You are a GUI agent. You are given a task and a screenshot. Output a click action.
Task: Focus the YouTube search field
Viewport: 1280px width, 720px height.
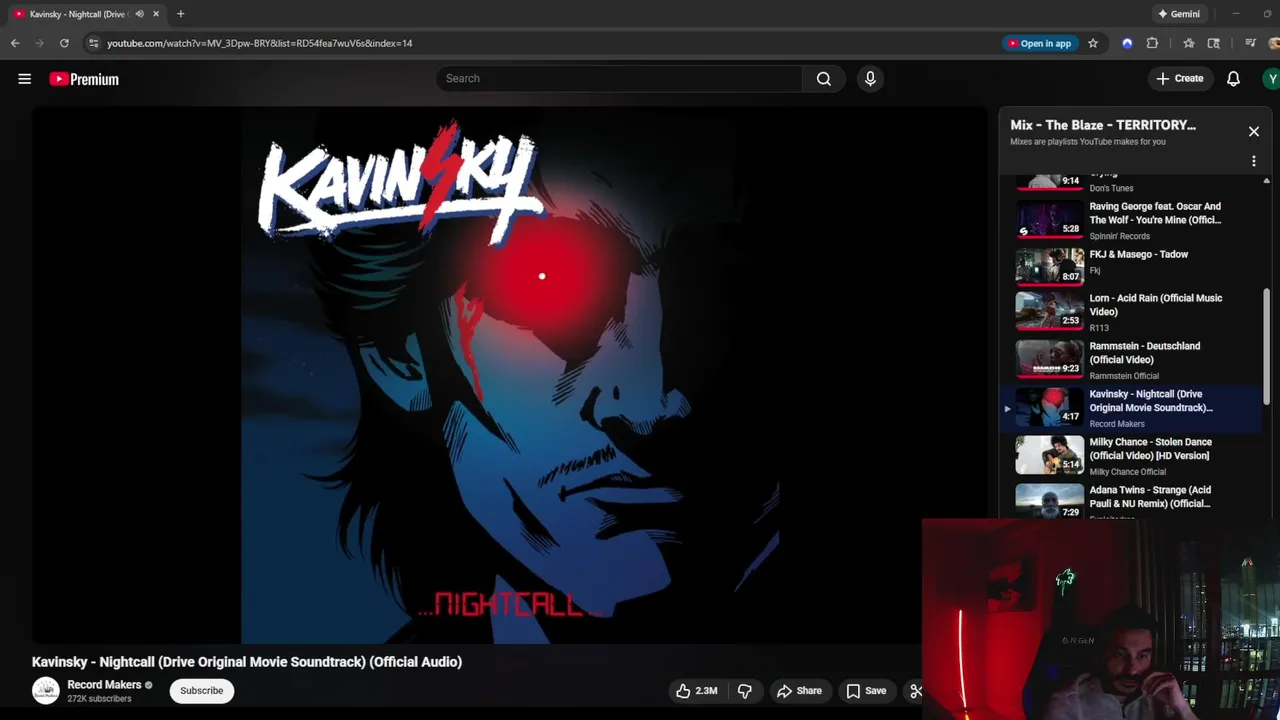pyautogui.click(x=618, y=78)
